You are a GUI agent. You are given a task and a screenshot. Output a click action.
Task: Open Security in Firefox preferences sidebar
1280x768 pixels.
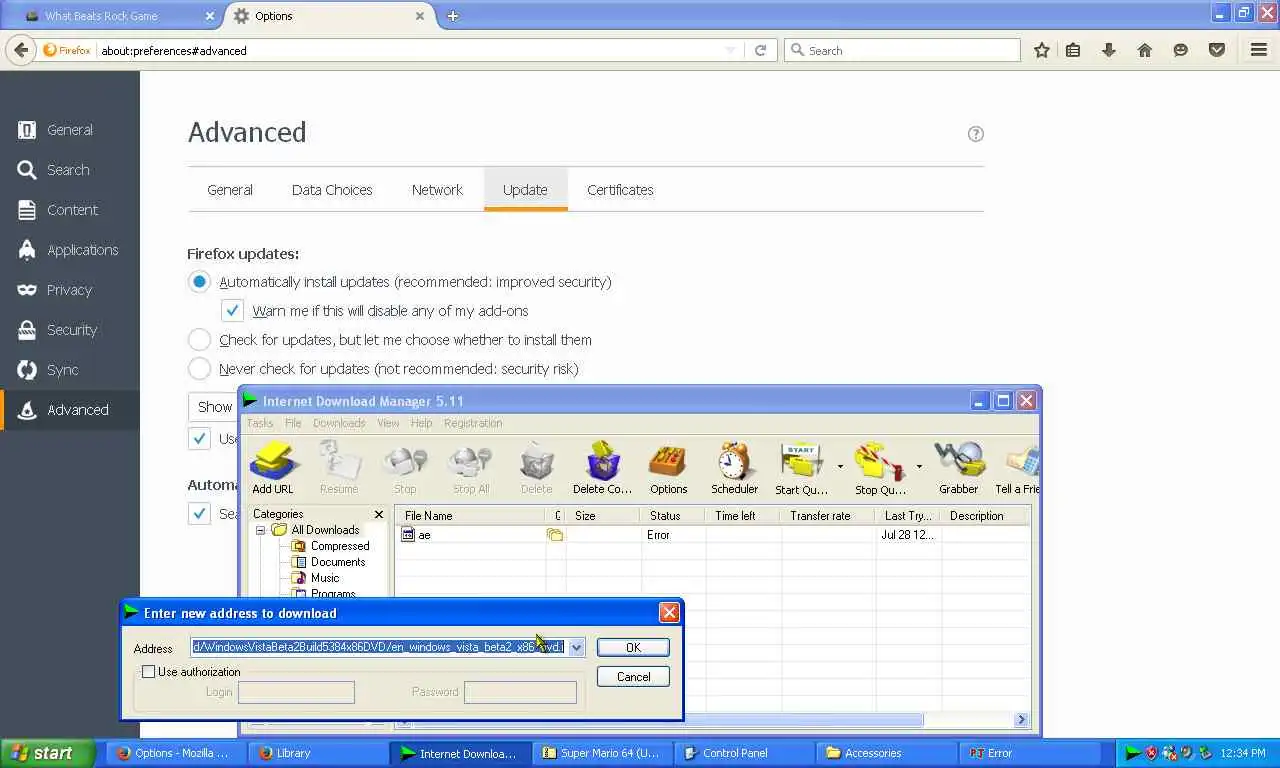point(70,330)
